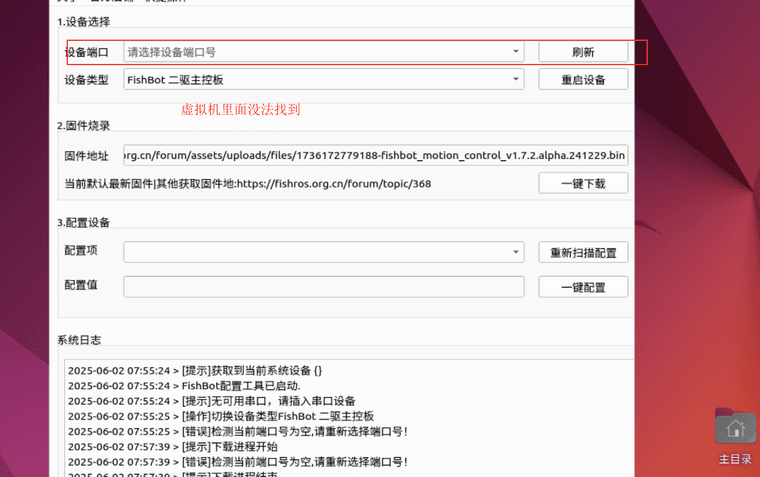Click log line FishBot配置工具已启动
This screenshot has width=760, height=477.
point(184,386)
